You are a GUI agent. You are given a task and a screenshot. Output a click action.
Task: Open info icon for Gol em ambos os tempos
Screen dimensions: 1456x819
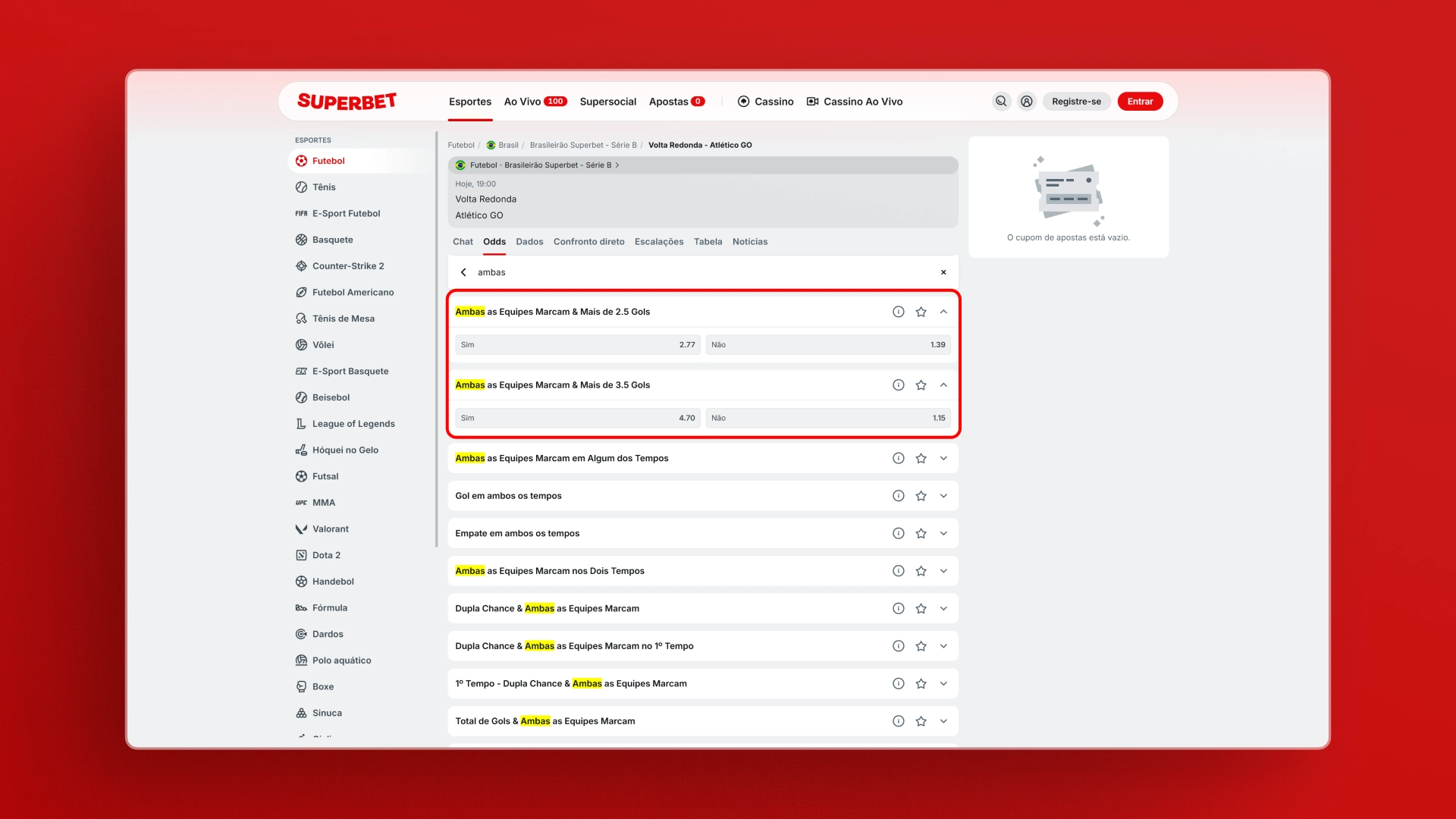898,496
